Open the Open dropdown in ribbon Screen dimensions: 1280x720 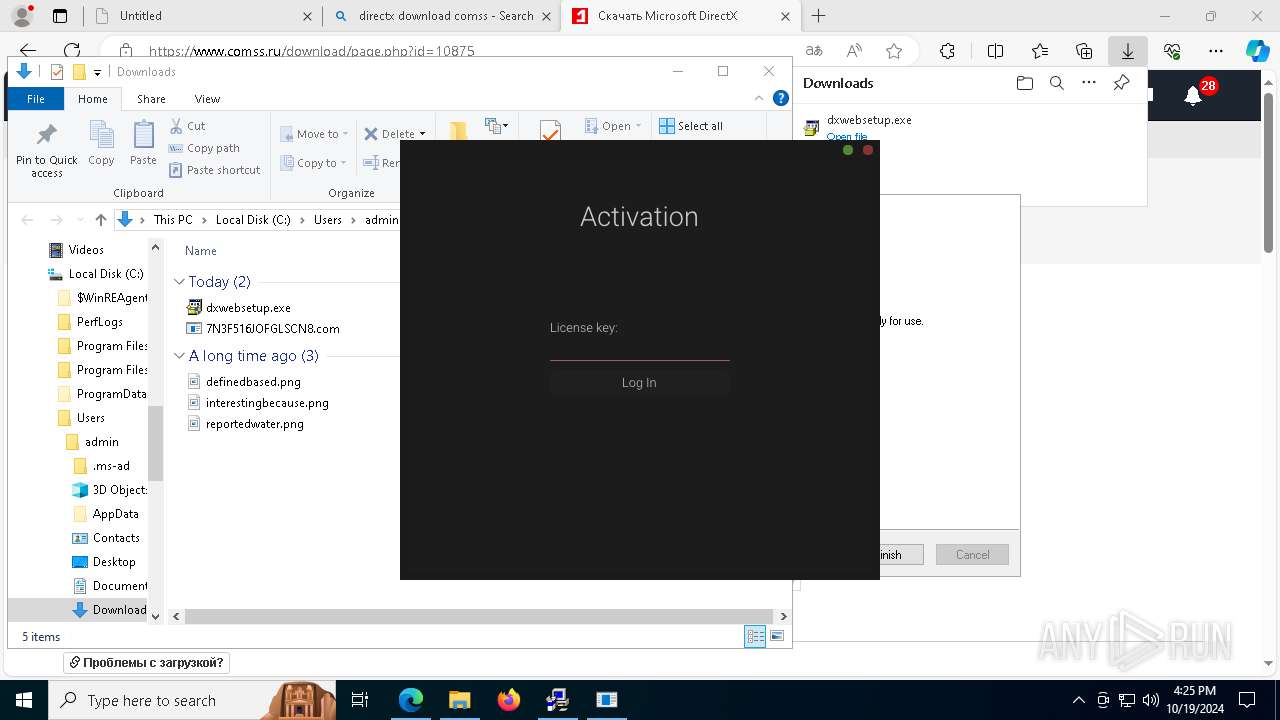point(613,126)
